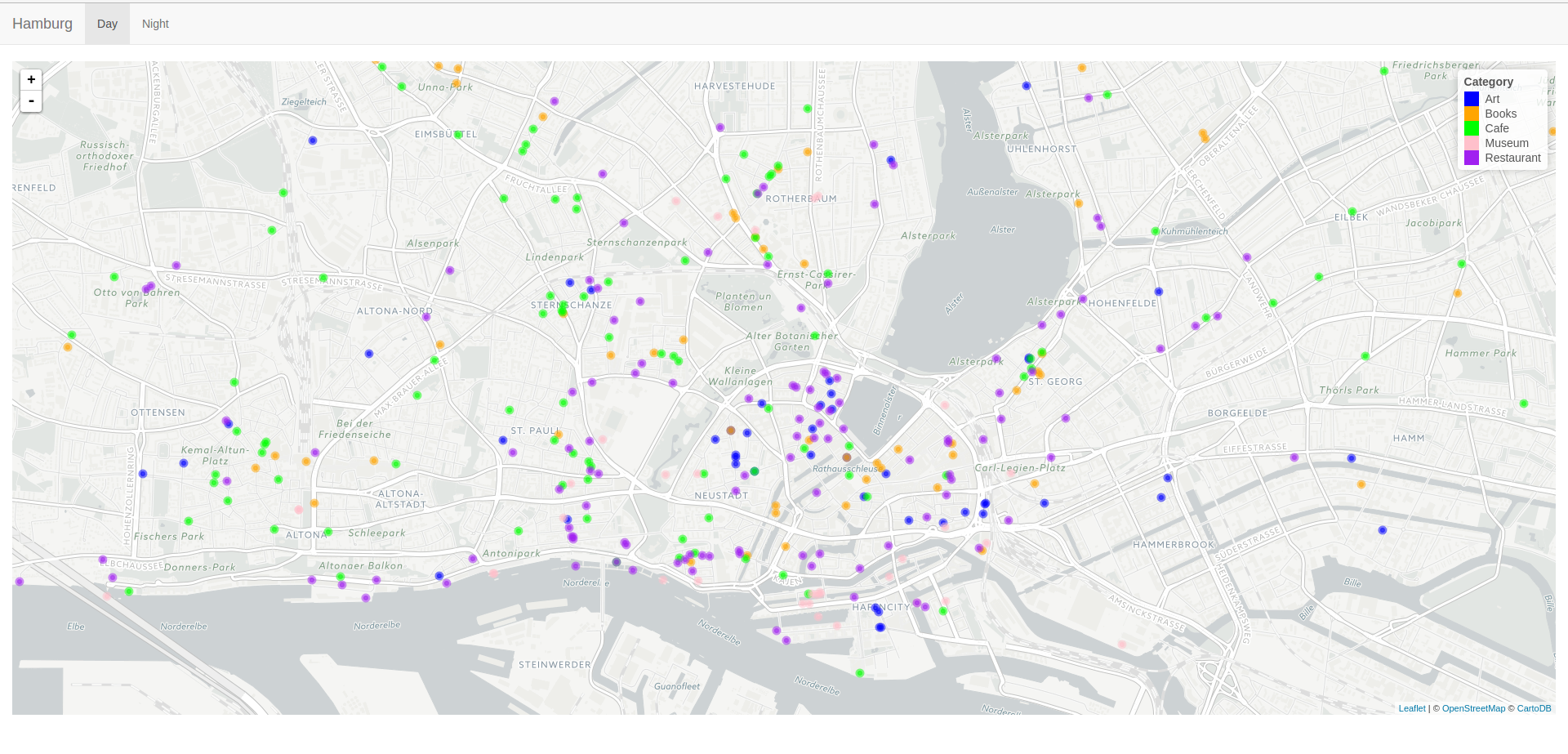The width and height of the screenshot is (1568, 754).
Task: Click the Hammer Park map label
Action: coord(1481,354)
